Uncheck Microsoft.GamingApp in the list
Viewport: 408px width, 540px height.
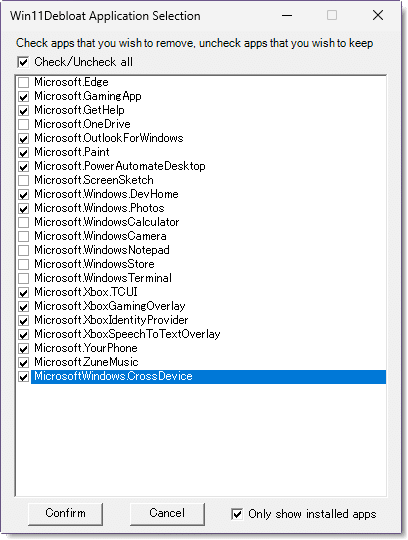[x=23, y=96]
